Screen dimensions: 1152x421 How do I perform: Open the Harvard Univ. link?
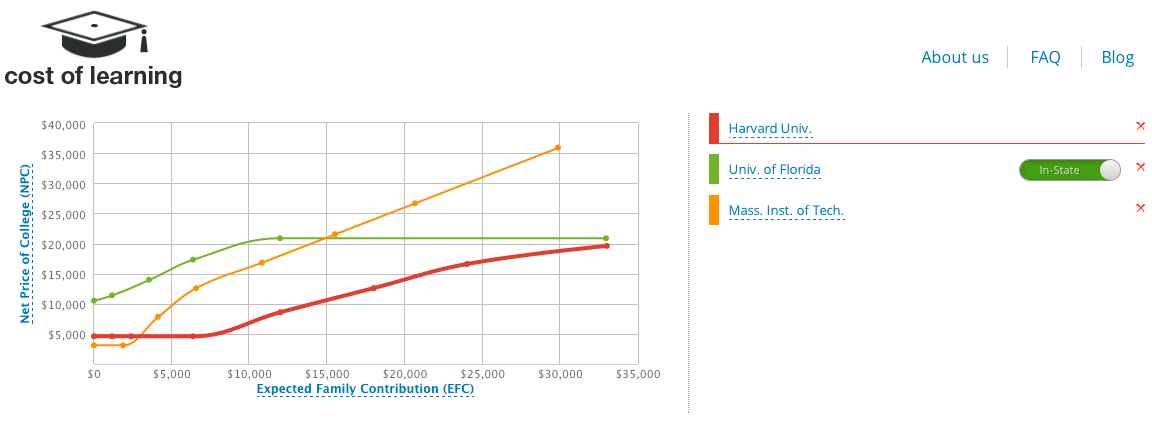[x=770, y=129]
